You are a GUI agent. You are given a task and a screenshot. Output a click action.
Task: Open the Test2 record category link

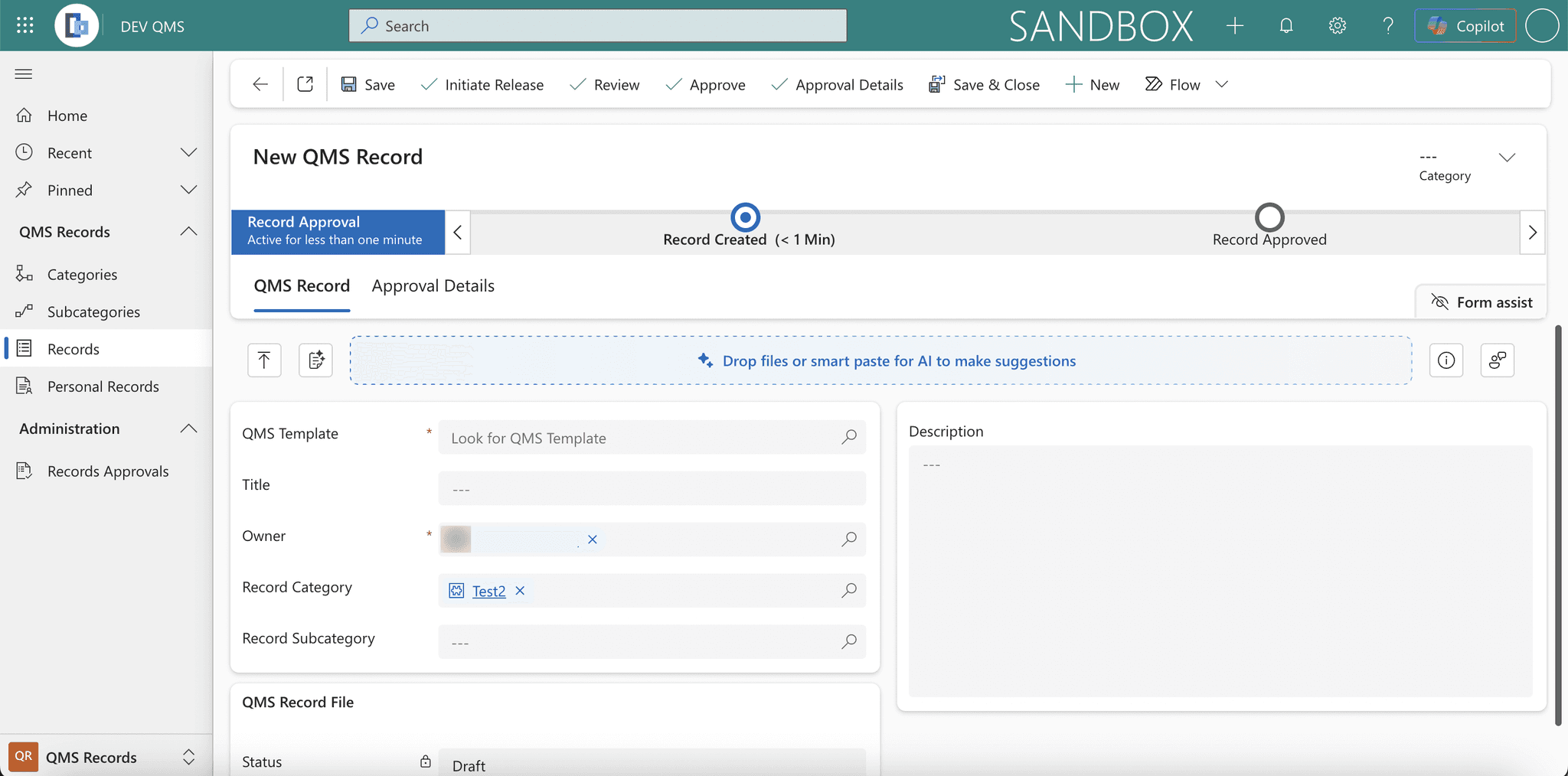(x=488, y=591)
